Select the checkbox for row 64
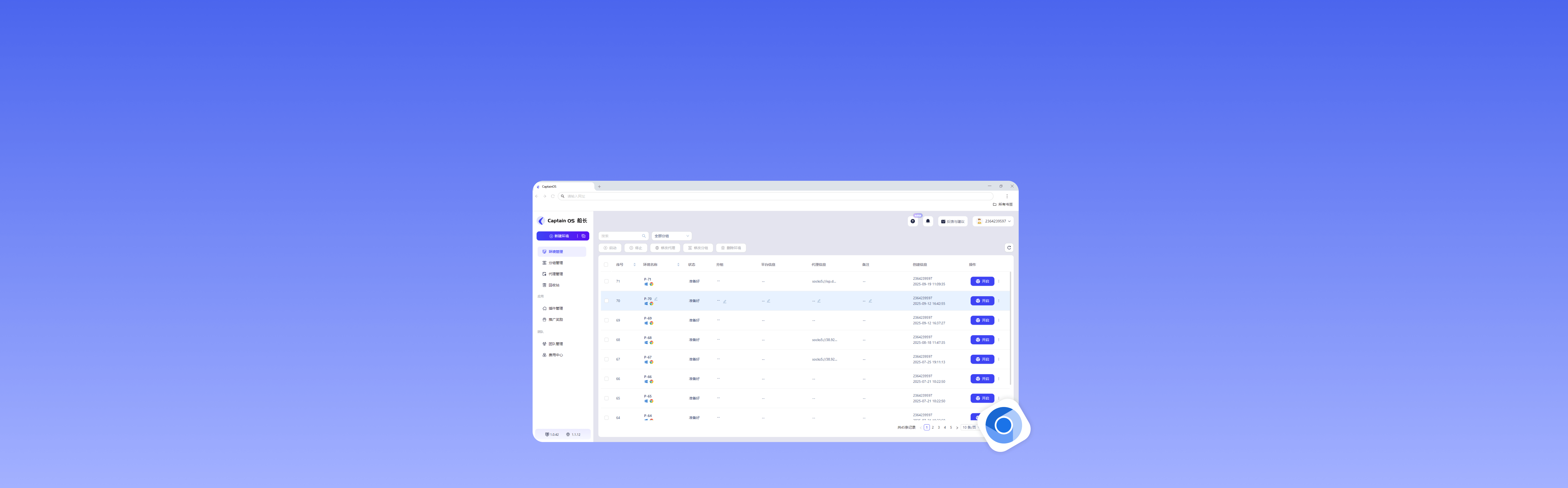 [606, 417]
